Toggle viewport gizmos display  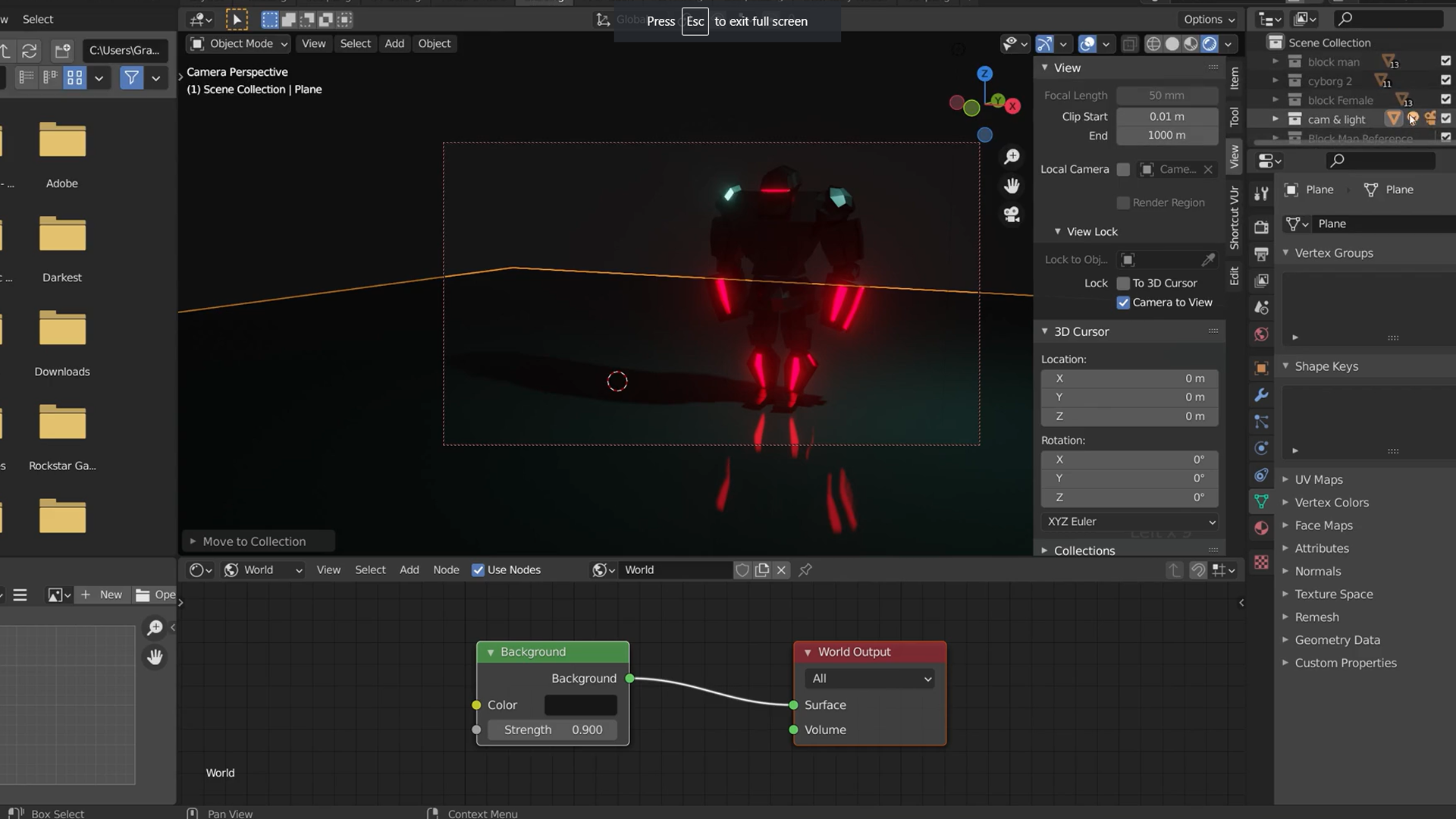(x=1045, y=44)
